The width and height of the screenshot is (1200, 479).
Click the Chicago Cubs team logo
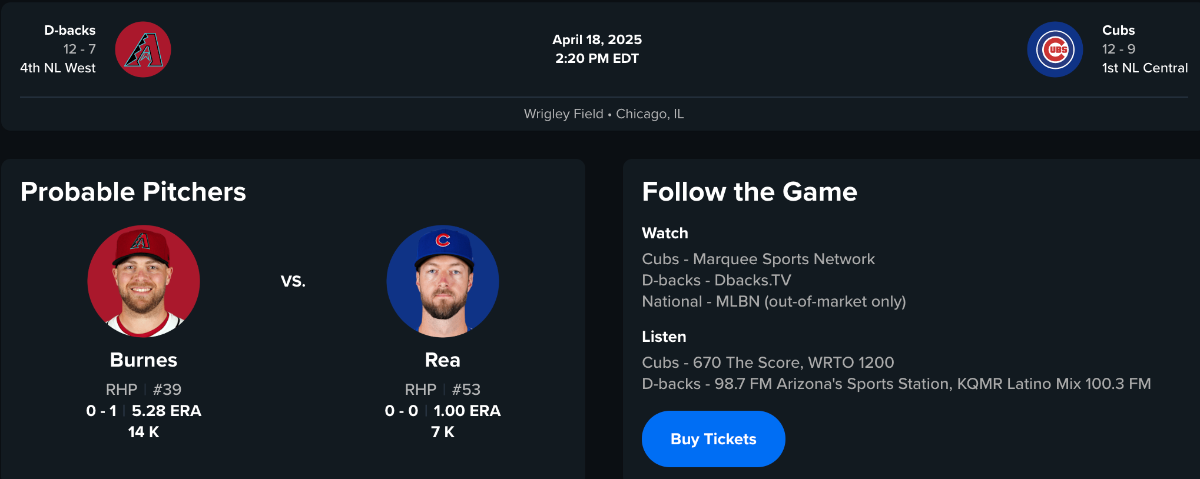(x=1055, y=49)
